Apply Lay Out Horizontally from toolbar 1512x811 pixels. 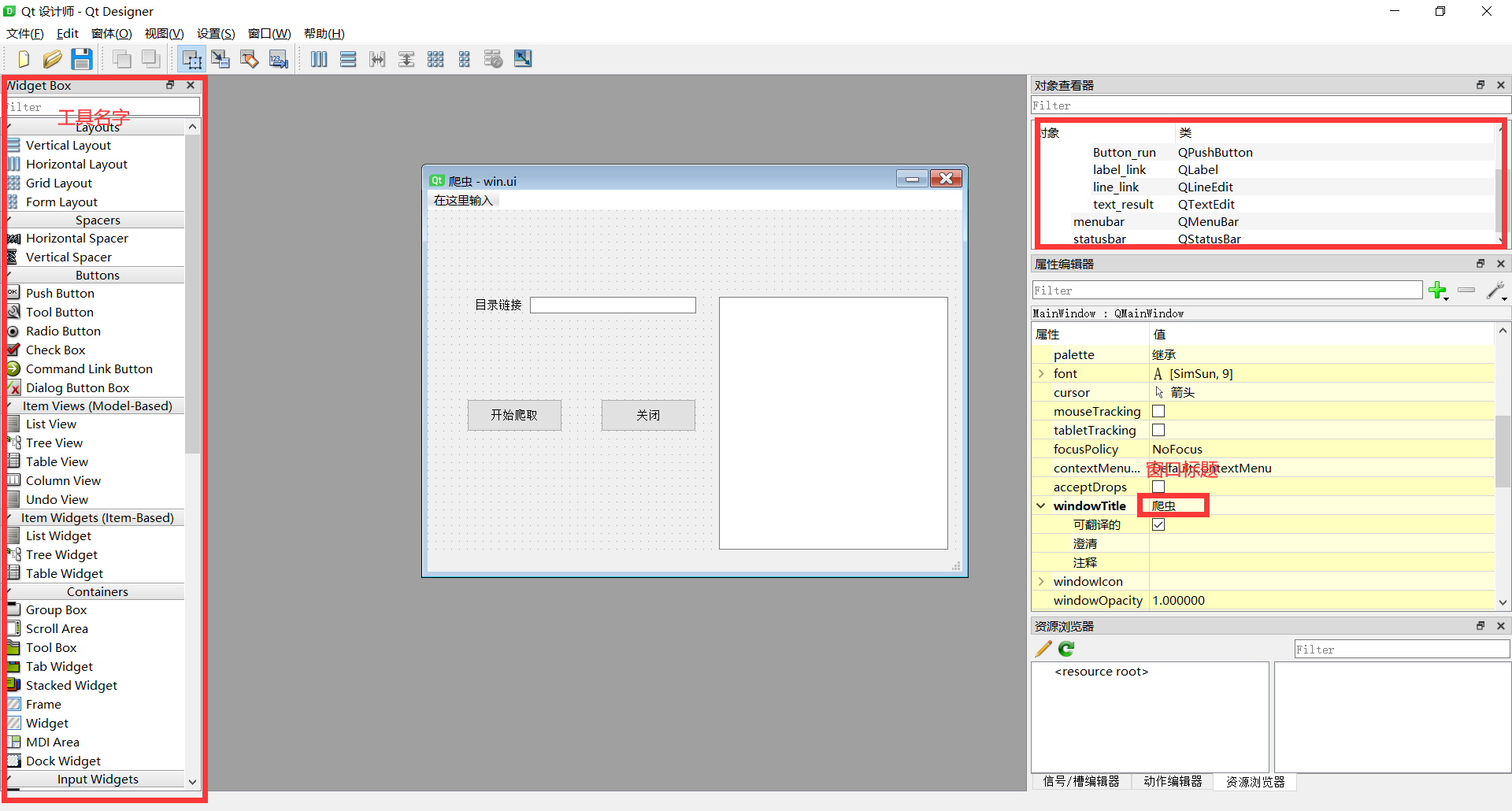pyautogui.click(x=319, y=59)
